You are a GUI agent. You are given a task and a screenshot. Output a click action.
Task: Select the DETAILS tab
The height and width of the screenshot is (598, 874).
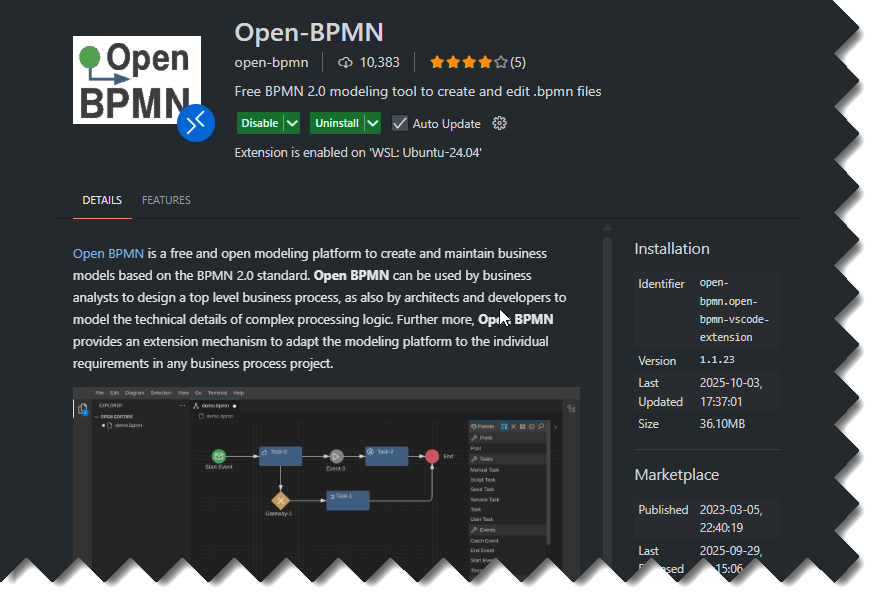coord(102,200)
